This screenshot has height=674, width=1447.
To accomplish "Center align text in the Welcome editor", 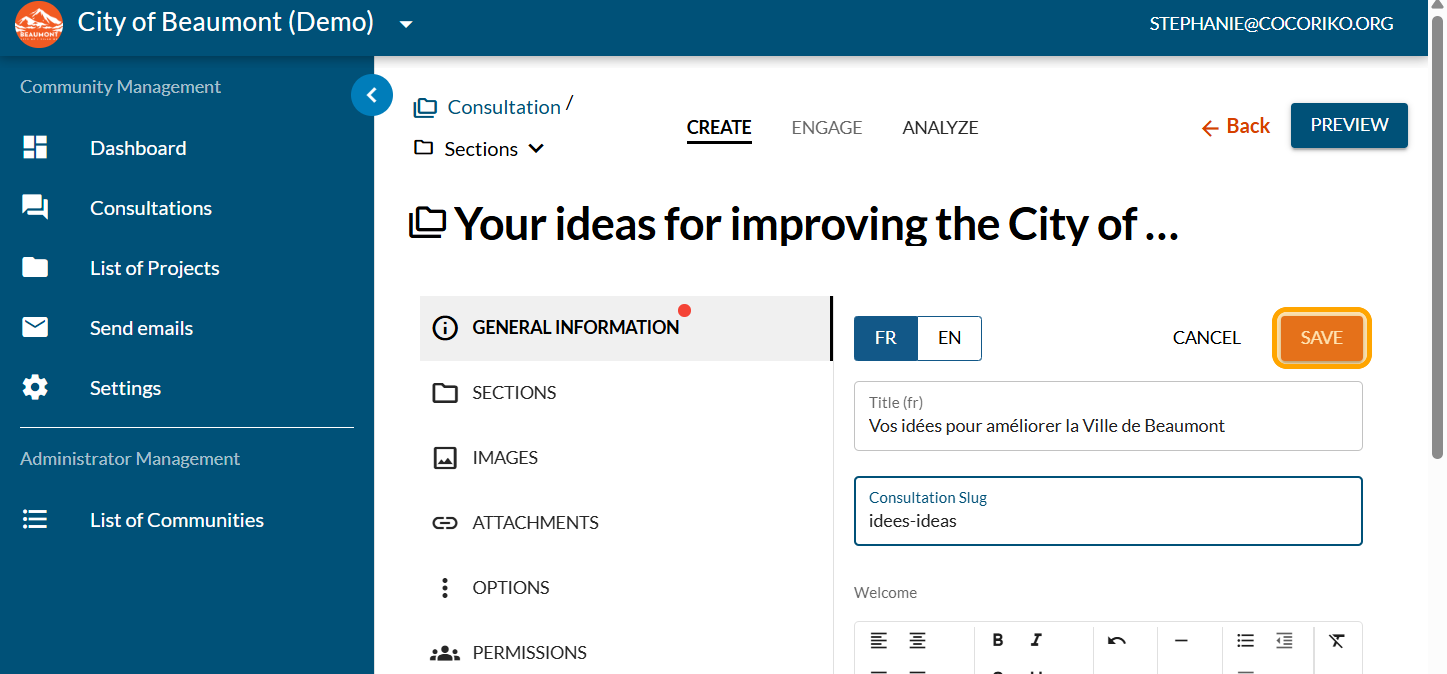I will 917,640.
